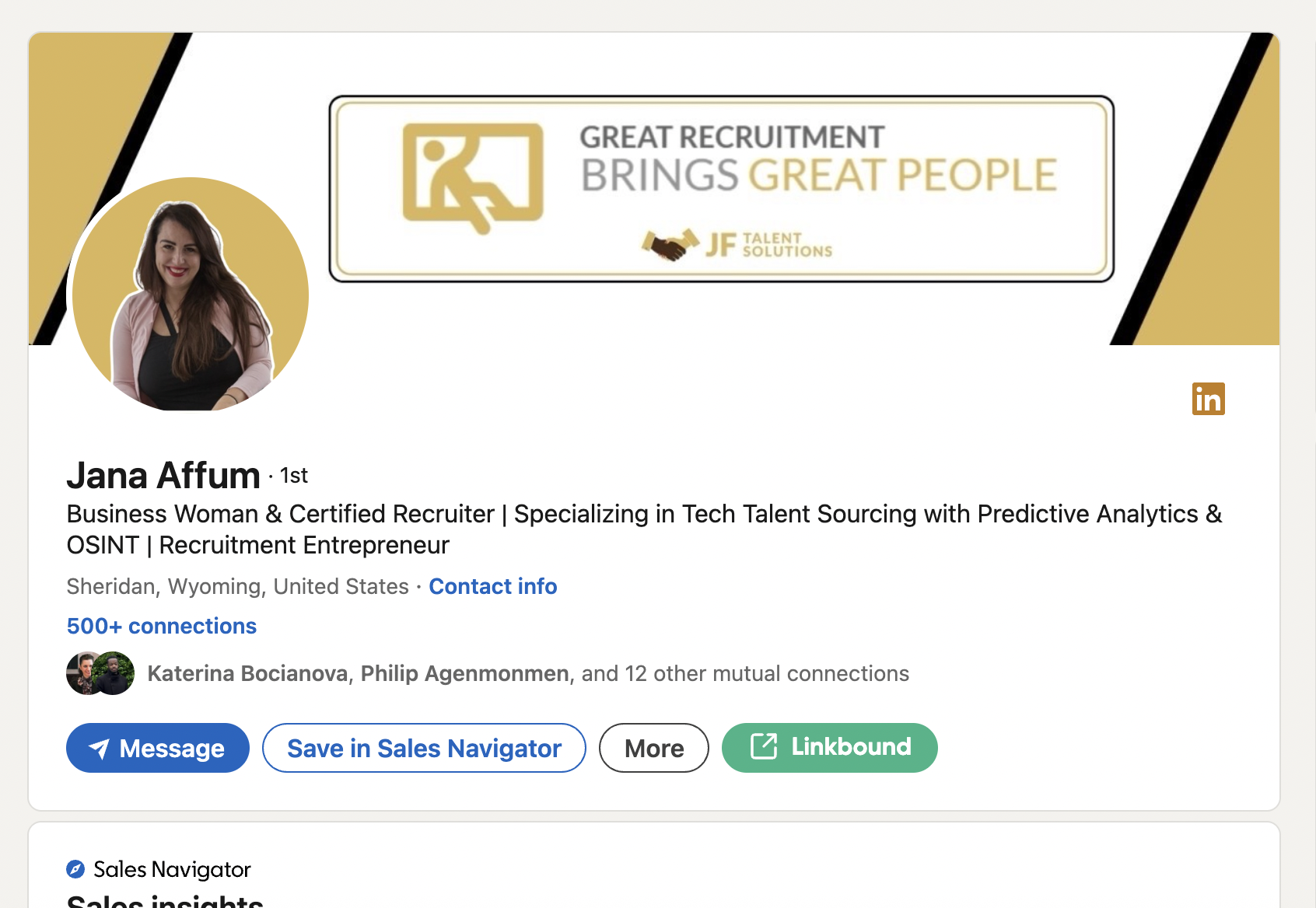Open the mutual connections text link
This screenshot has width=1316, height=908.
point(528,673)
